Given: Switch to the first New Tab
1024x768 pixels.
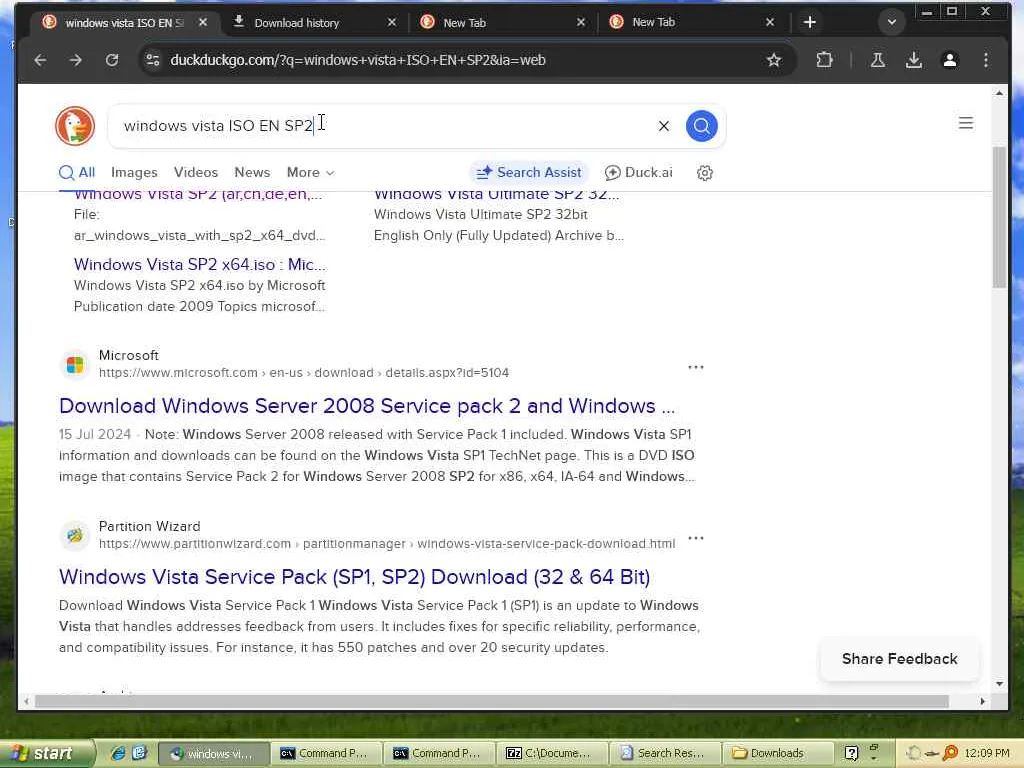Looking at the screenshot, I should (503, 22).
